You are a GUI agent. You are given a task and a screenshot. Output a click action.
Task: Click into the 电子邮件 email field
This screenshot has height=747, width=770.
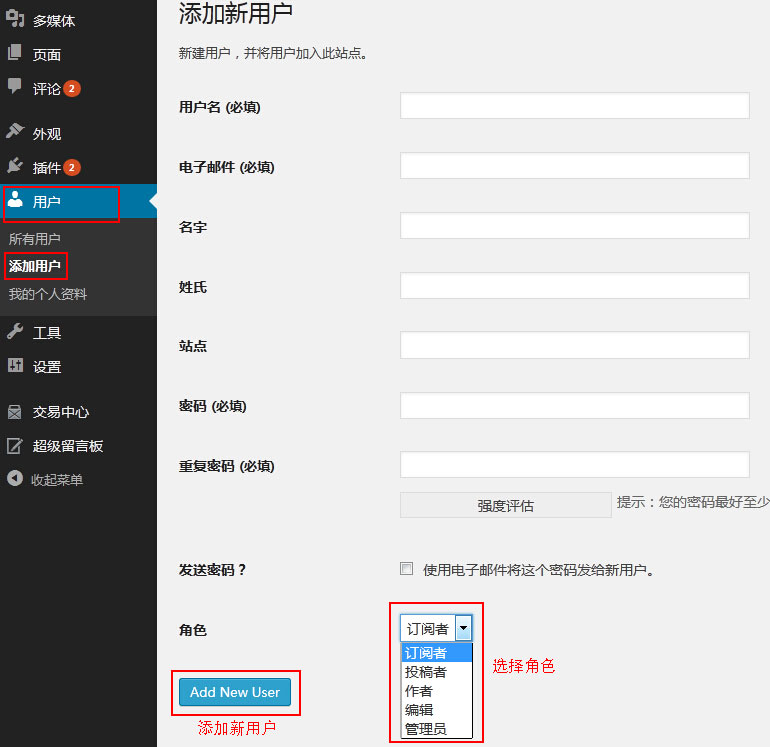click(574, 166)
